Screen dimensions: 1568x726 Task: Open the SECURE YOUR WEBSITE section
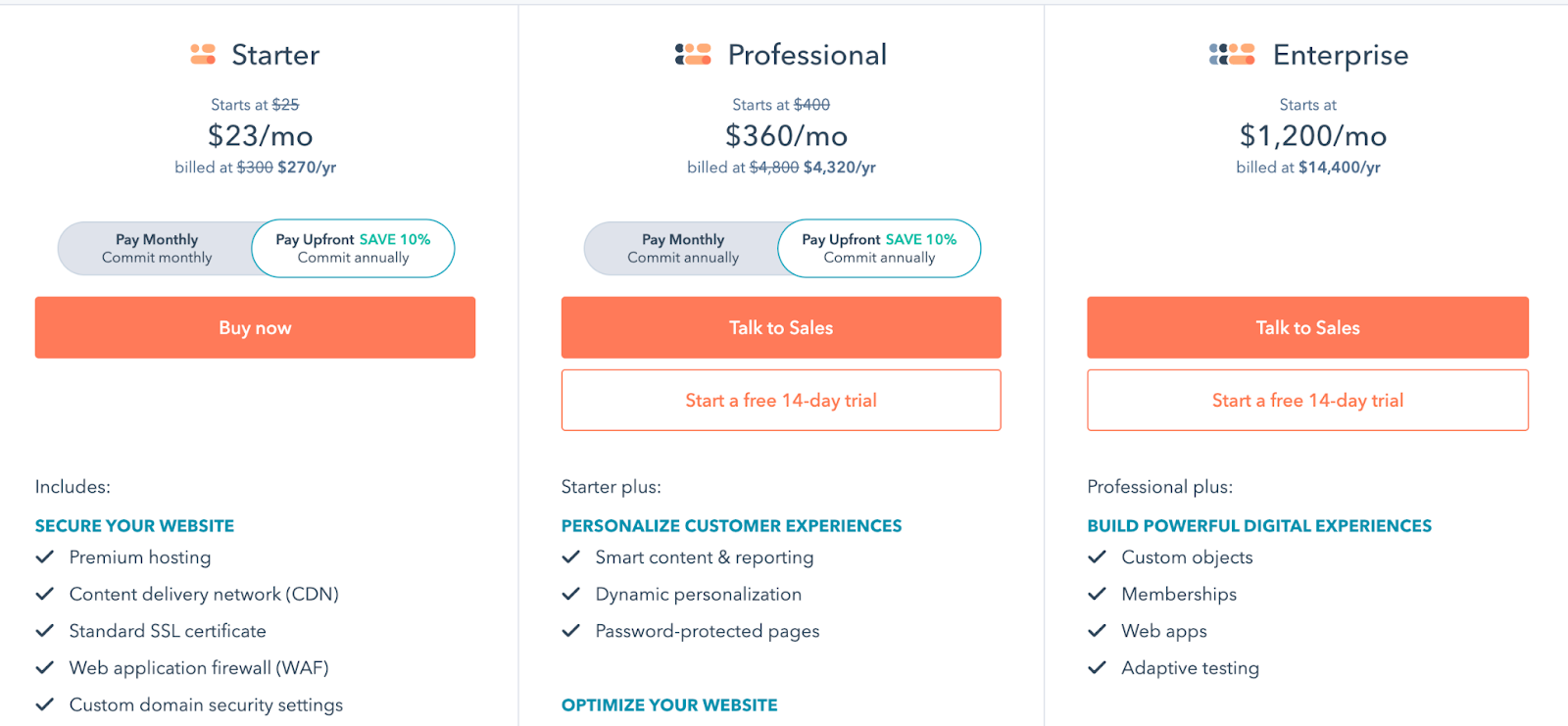coord(134,525)
